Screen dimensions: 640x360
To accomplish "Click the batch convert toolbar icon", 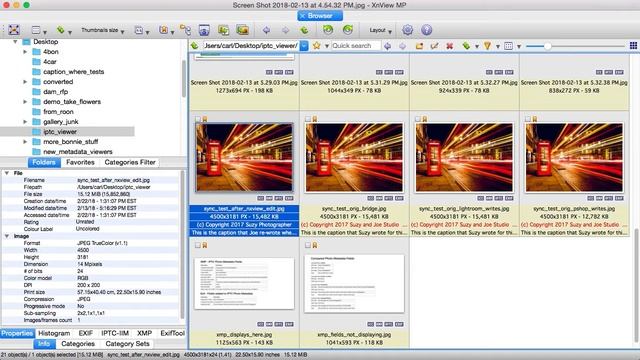I will pos(223,30).
